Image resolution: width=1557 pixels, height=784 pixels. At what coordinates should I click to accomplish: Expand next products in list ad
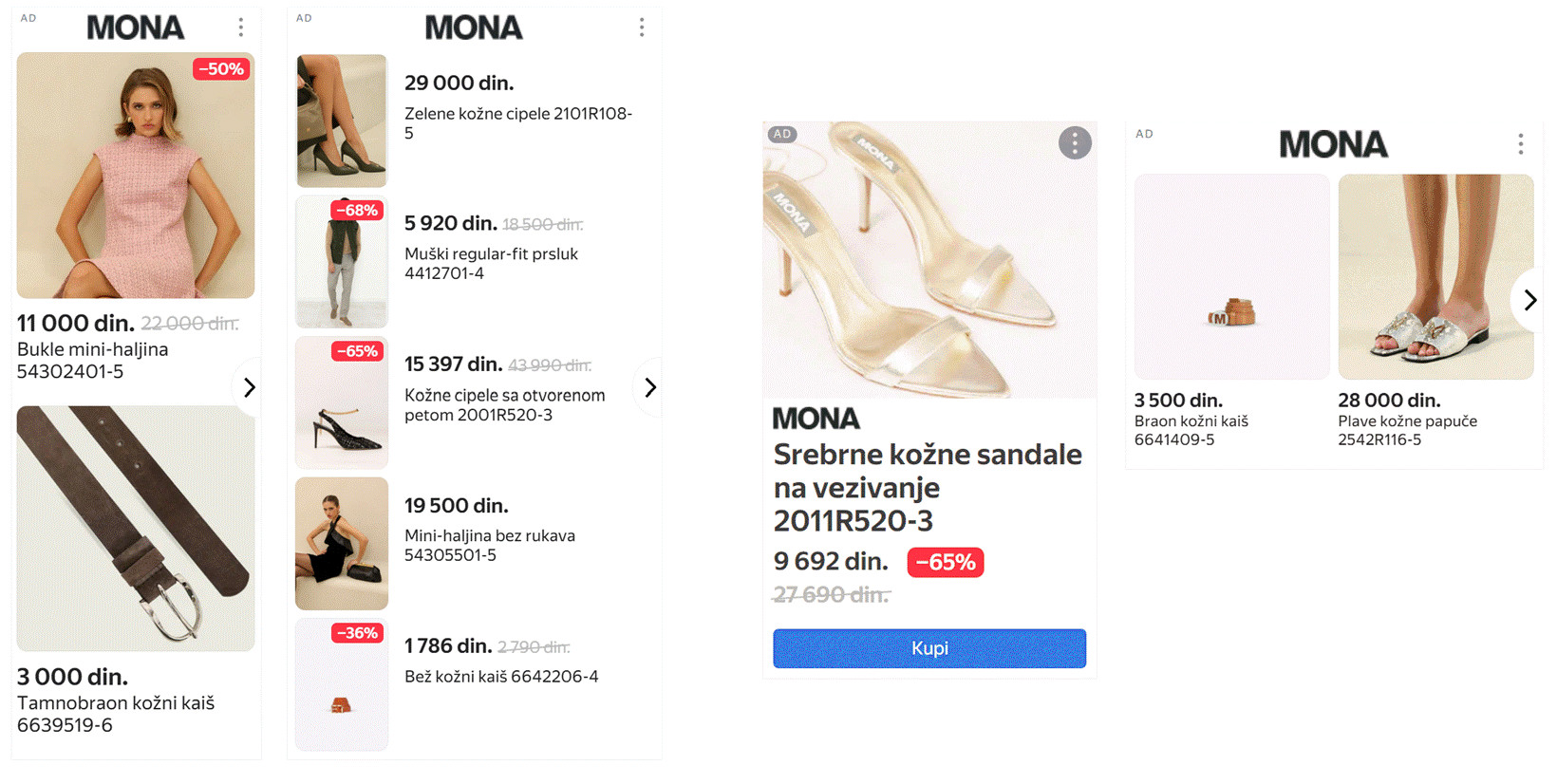(x=649, y=387)
